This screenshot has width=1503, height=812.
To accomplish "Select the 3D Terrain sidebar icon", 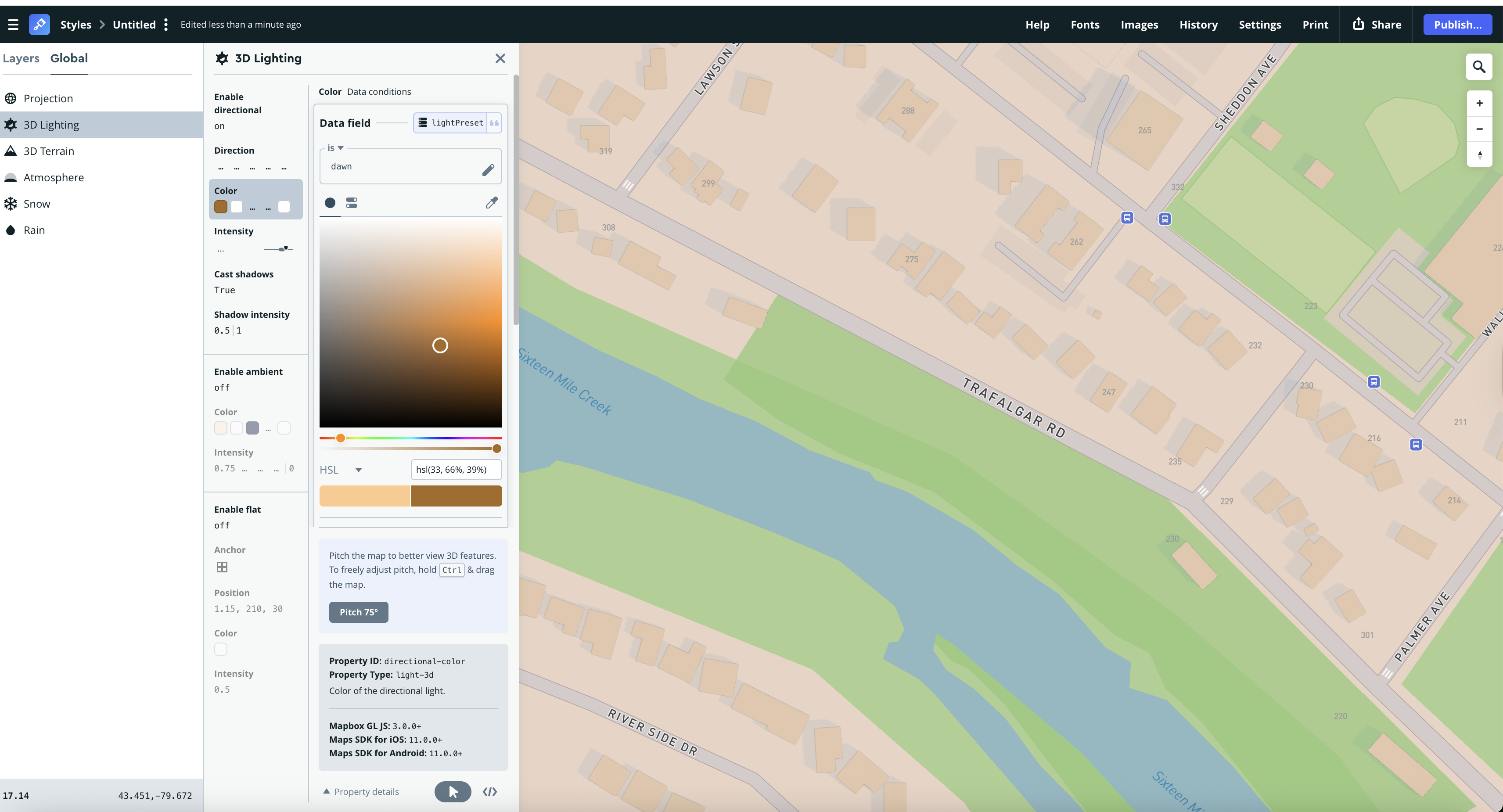I will (11, 151).
